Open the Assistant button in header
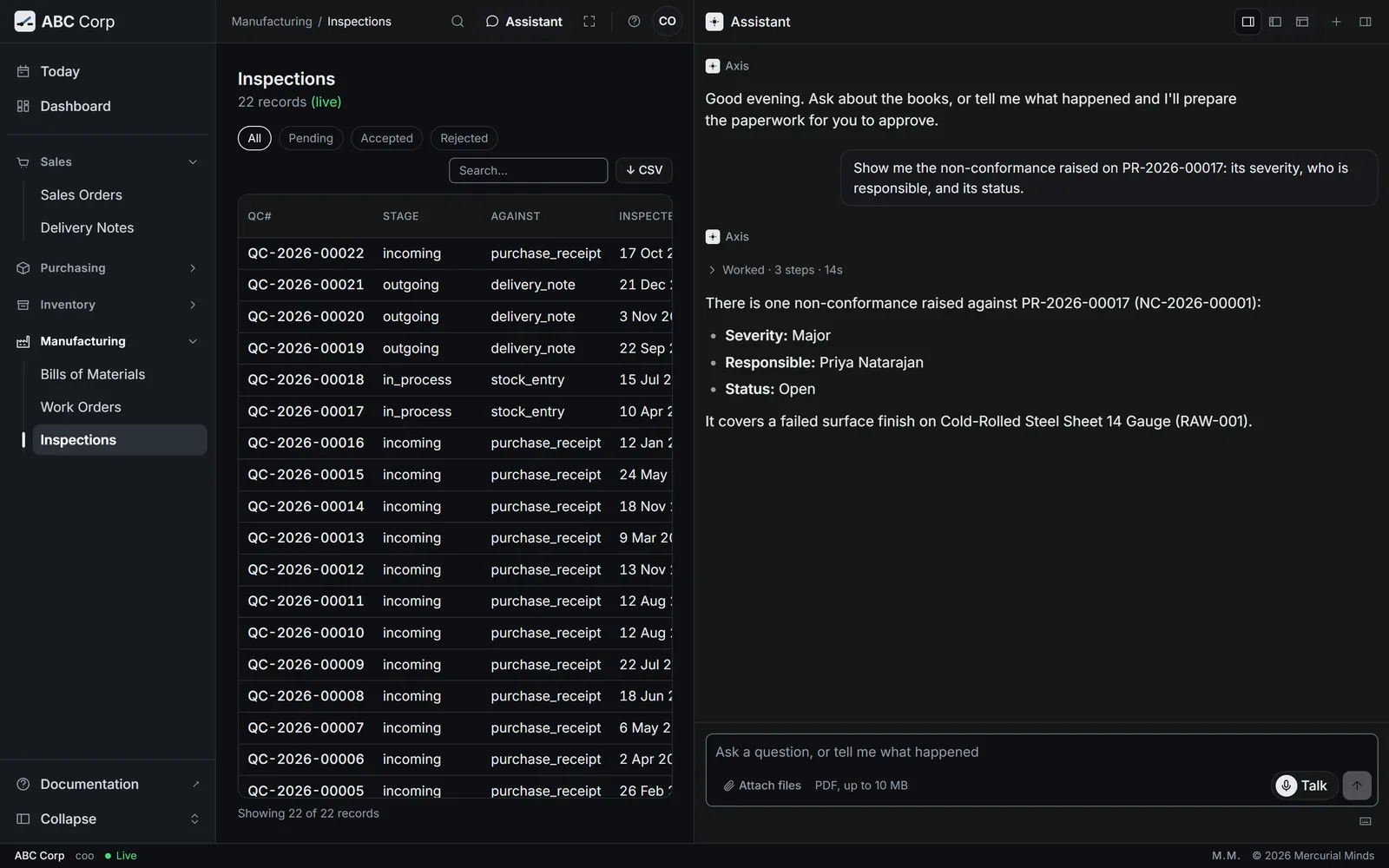The height and width of the screenshot is (868, 1389). tap(524, 22)
